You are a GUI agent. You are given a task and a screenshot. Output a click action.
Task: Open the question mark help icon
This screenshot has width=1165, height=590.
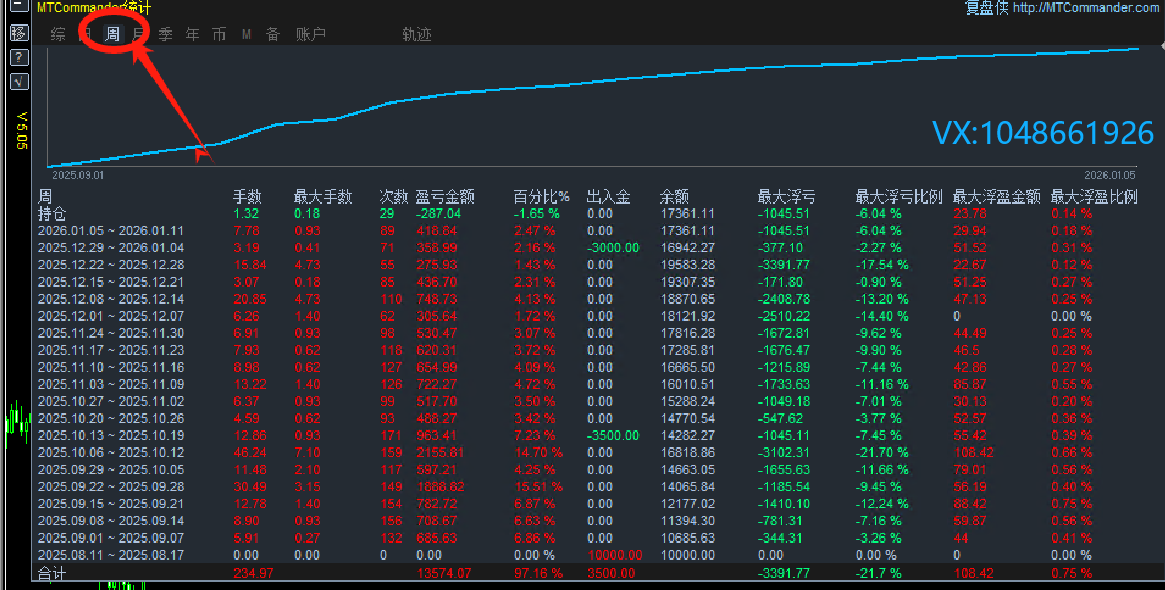18,58
